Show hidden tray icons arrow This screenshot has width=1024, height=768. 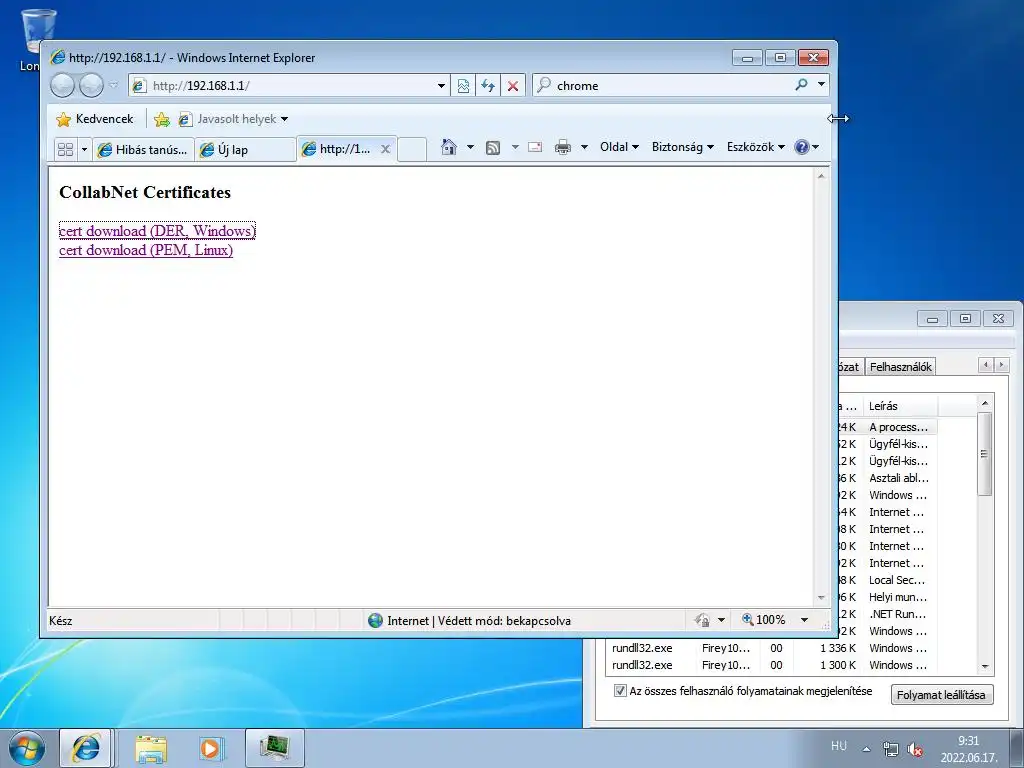tap(867, 749)
